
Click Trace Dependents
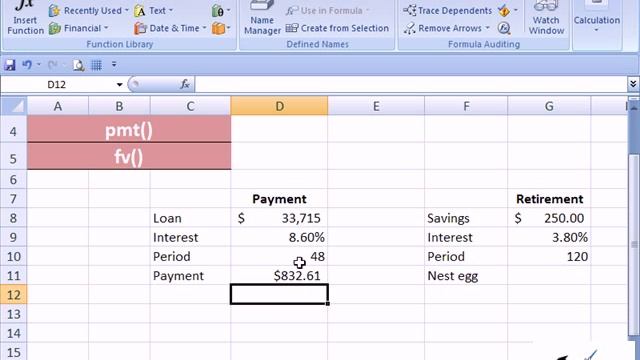pos(447,11)
